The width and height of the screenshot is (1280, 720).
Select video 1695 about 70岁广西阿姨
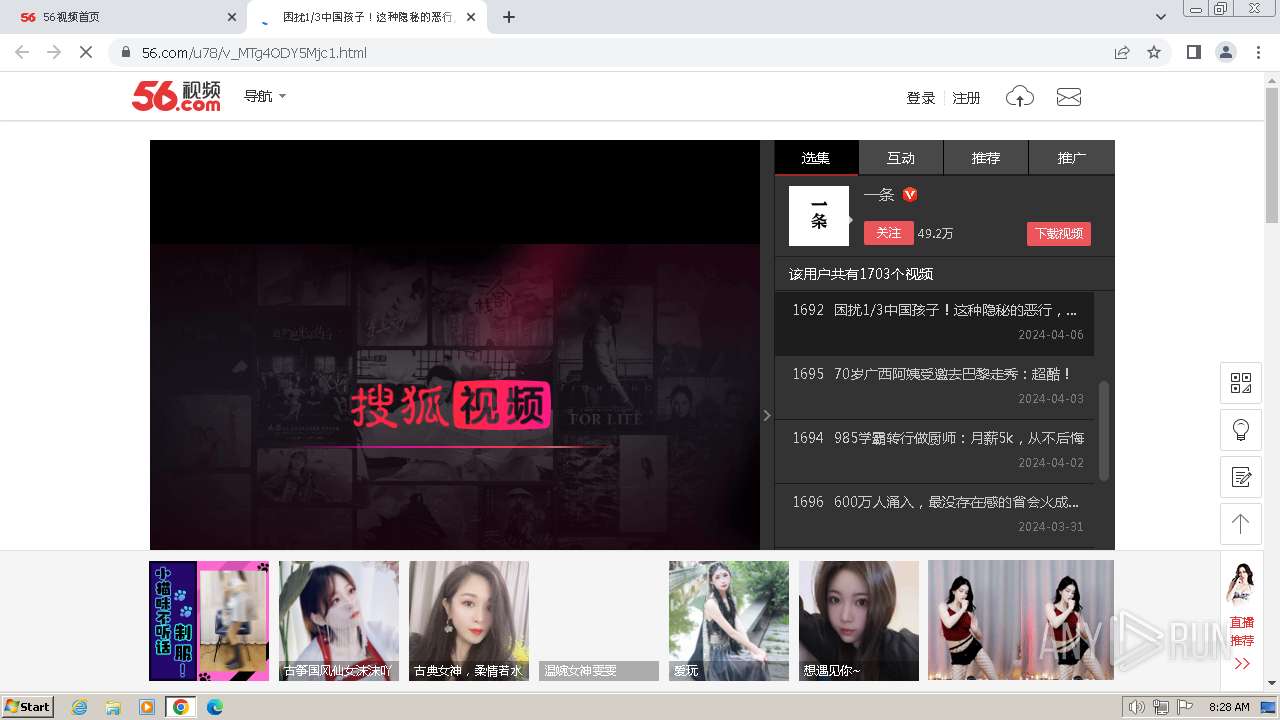[x=934, y=387]
